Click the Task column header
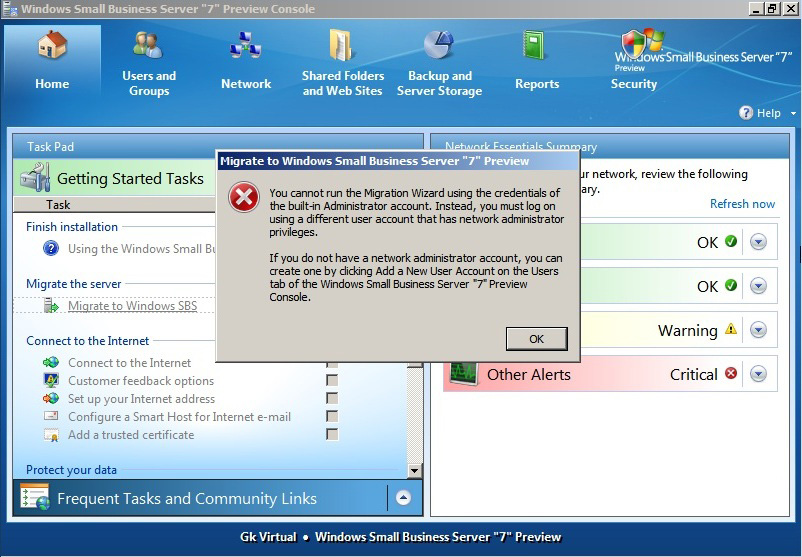The height and width of the screenshot is (557, 802). (58, 205)
